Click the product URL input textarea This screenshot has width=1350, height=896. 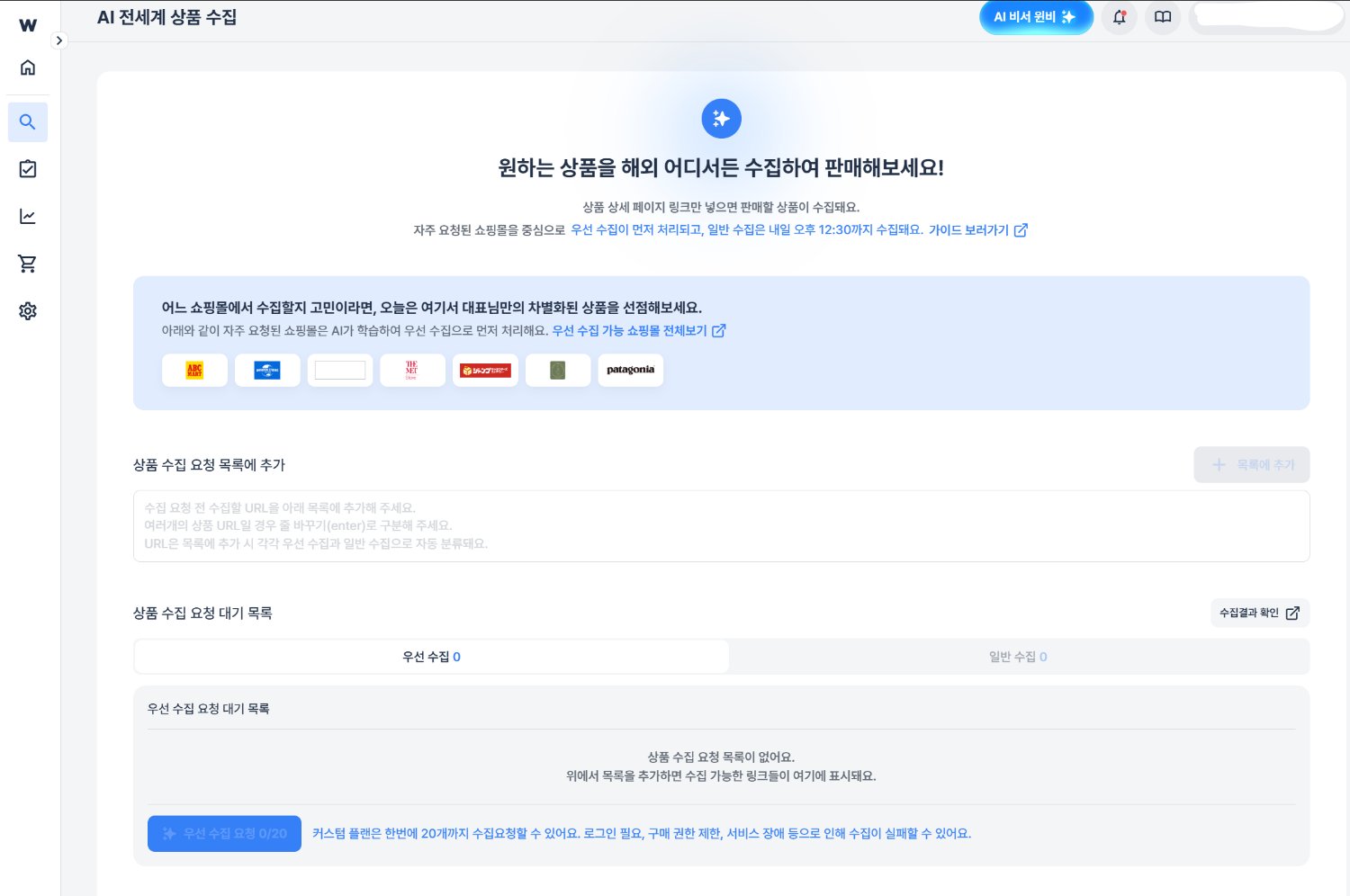click(x=720, y=526)
